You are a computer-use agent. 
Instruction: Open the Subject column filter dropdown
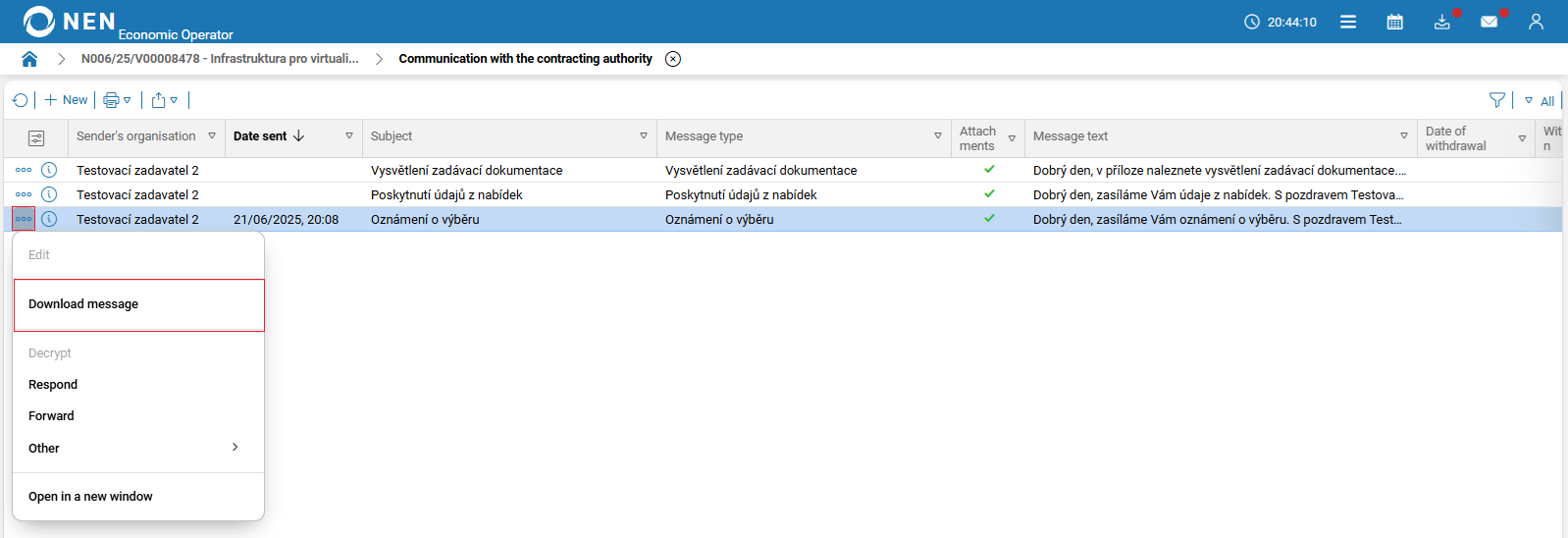(x=644, y=136)
